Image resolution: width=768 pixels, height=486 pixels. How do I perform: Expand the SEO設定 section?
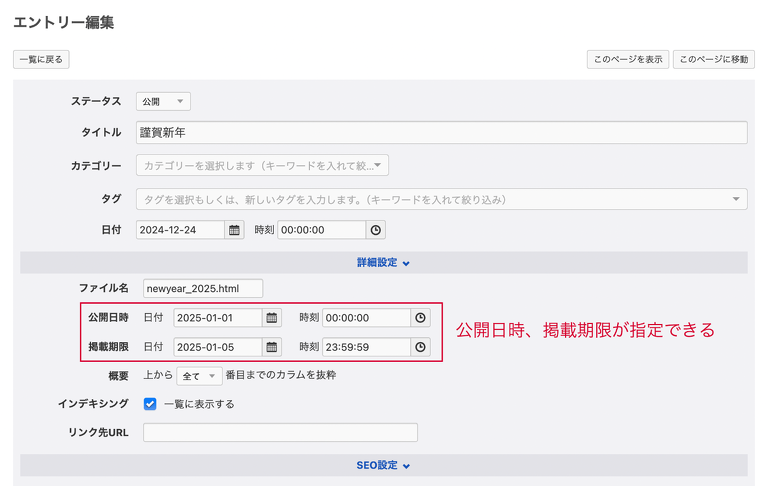coord(384,465)
